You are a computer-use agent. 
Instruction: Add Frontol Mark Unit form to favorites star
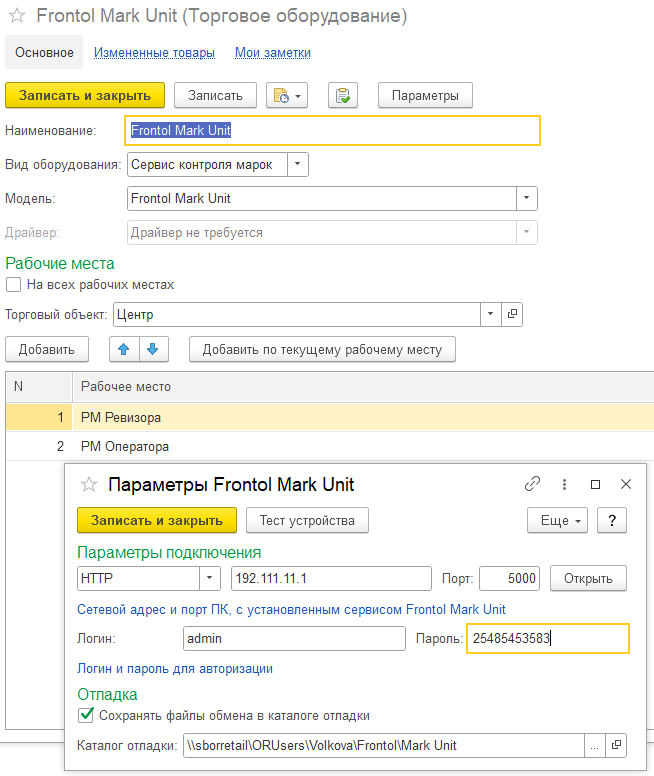point(17,16)
